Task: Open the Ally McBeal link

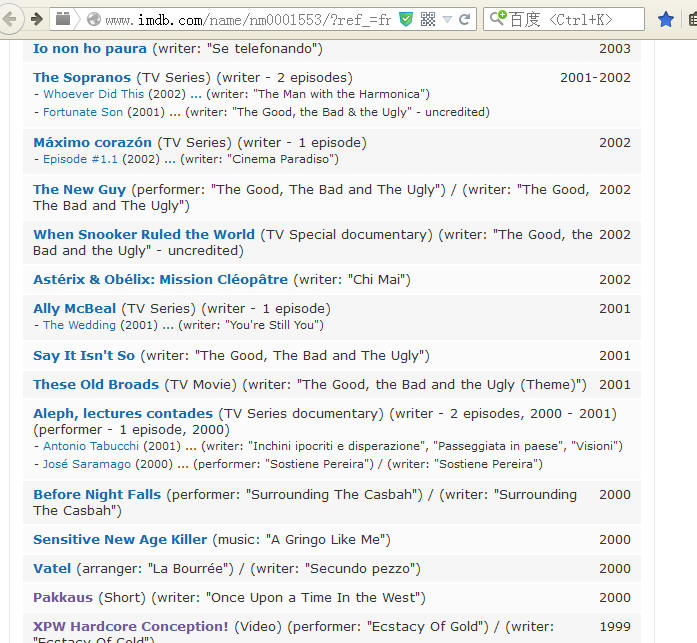Action: [74, 308]
